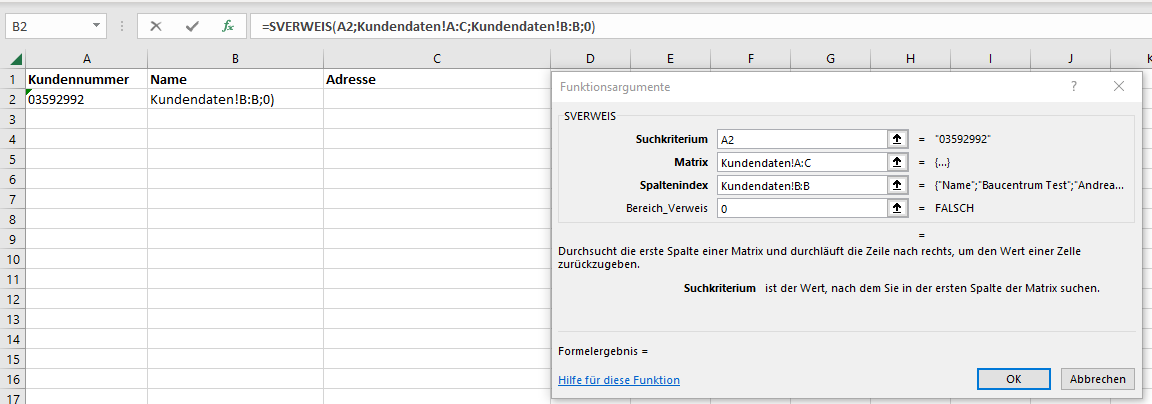The image size is (1152, 404).
Task: Click the Name Box showing B2
Action: click(48, 26)
